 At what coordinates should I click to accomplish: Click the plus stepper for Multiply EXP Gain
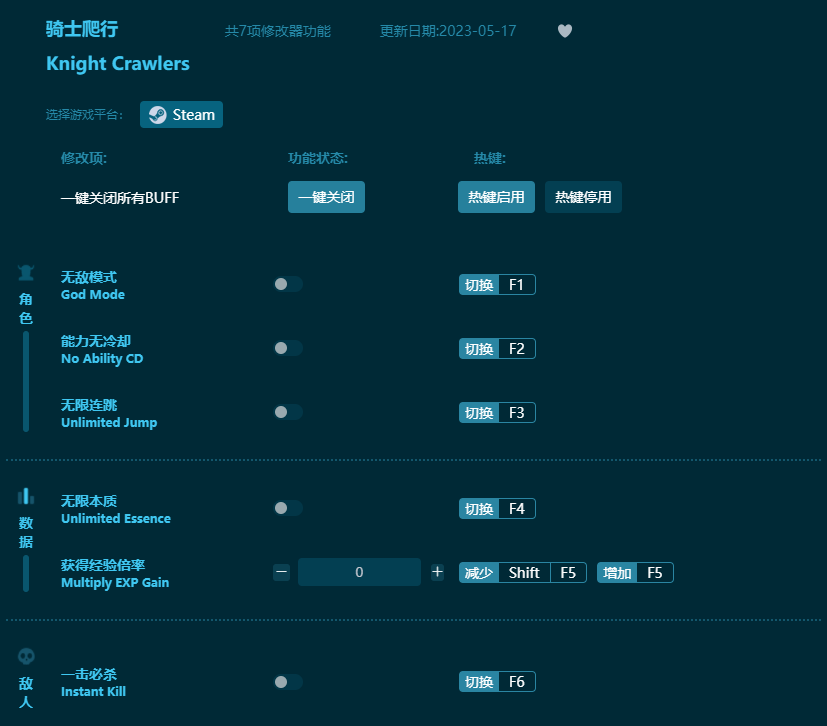[437, 572]
